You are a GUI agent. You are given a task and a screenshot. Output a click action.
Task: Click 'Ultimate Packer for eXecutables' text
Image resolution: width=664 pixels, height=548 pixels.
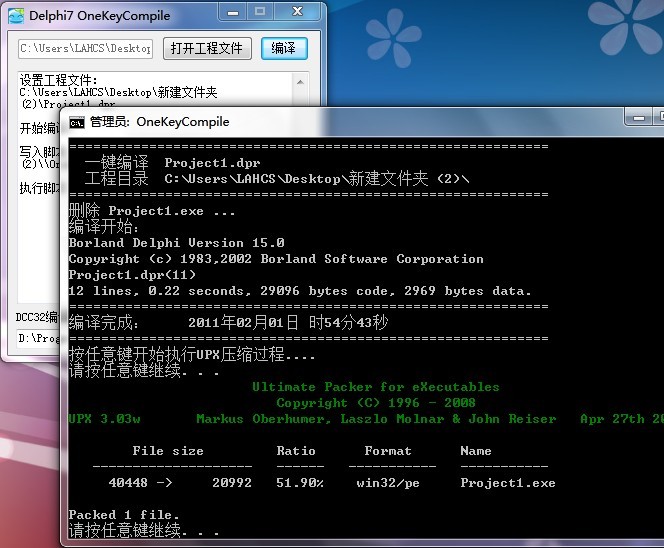[x=376, y=387]
